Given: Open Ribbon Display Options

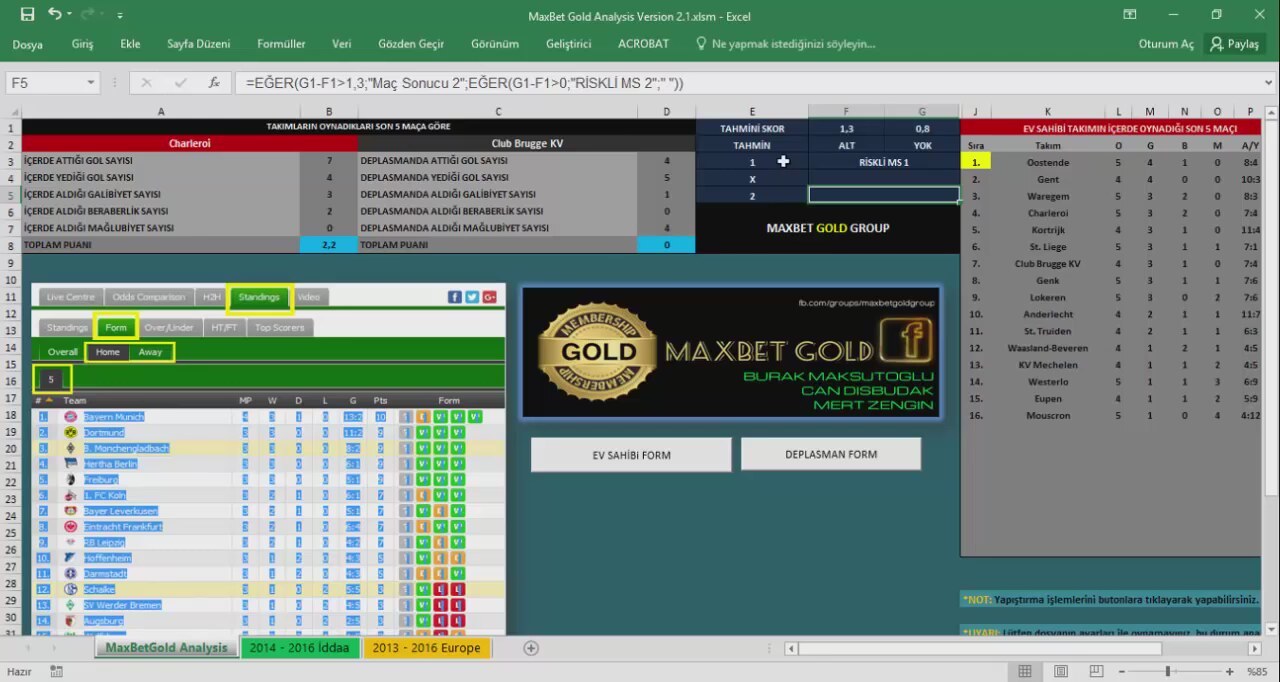Looking at the screenshot, I should pyautogui.click(x=1129, y=15).
